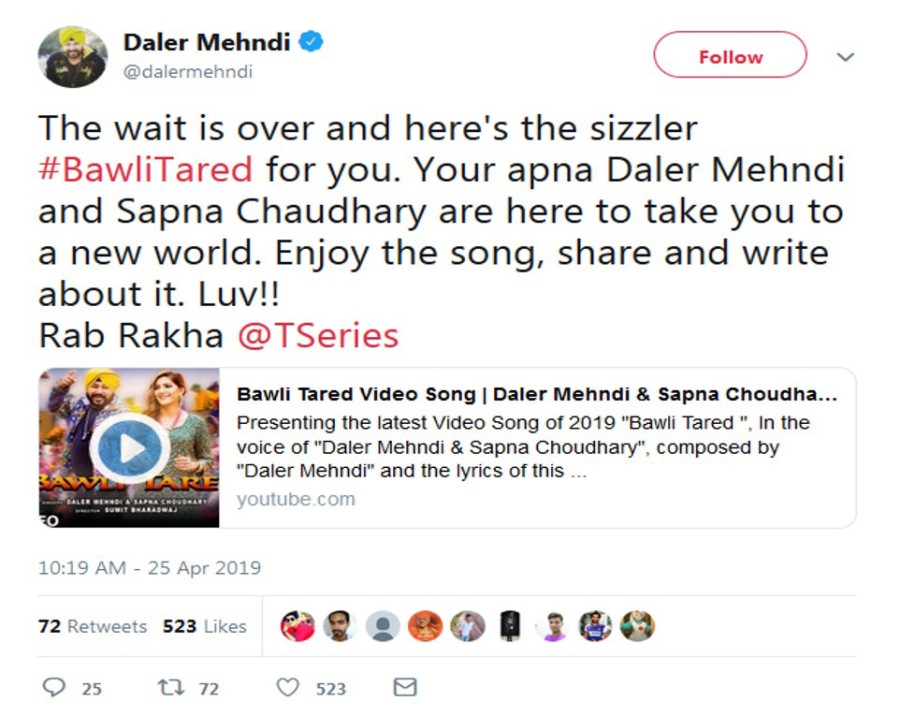Open the 10:19 AM - 25 Apr 2019 timestamp
Screen dimensions: 900x716
149,568
